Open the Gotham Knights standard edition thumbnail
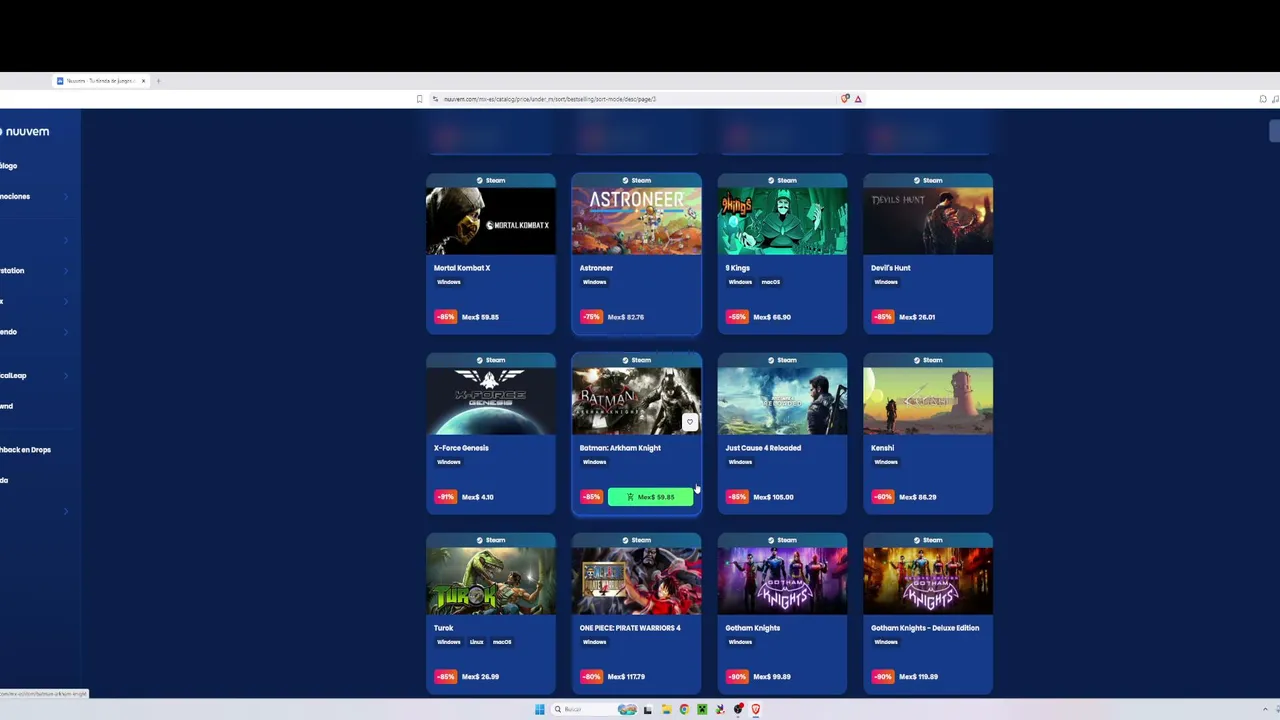1280x720 pixels. pos(782,581)
